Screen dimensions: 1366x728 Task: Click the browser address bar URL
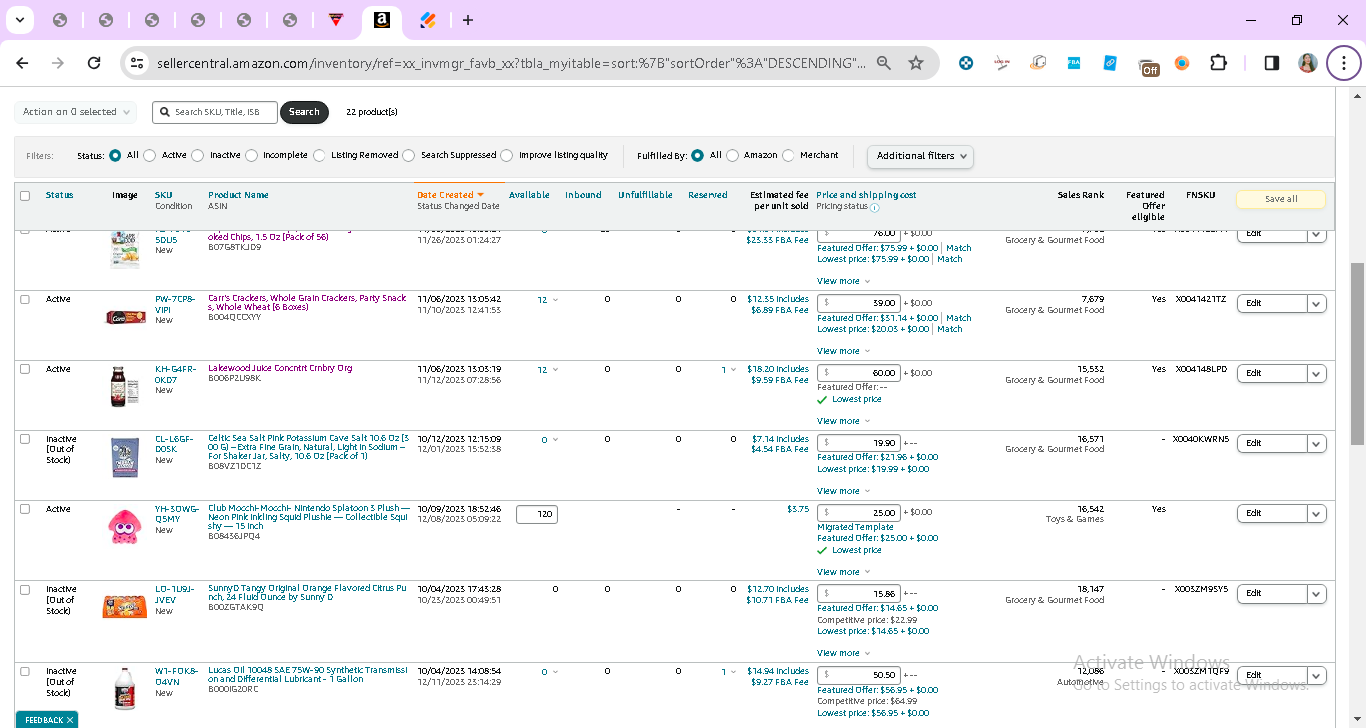pyautogui.click(x=511, y=63)
